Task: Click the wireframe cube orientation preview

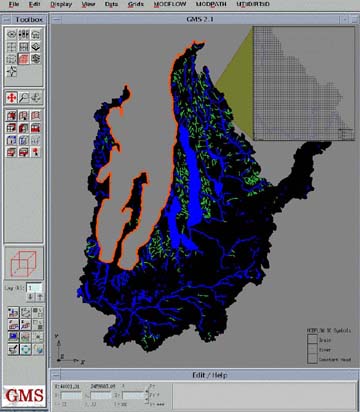Action: [x=24, y=264]
